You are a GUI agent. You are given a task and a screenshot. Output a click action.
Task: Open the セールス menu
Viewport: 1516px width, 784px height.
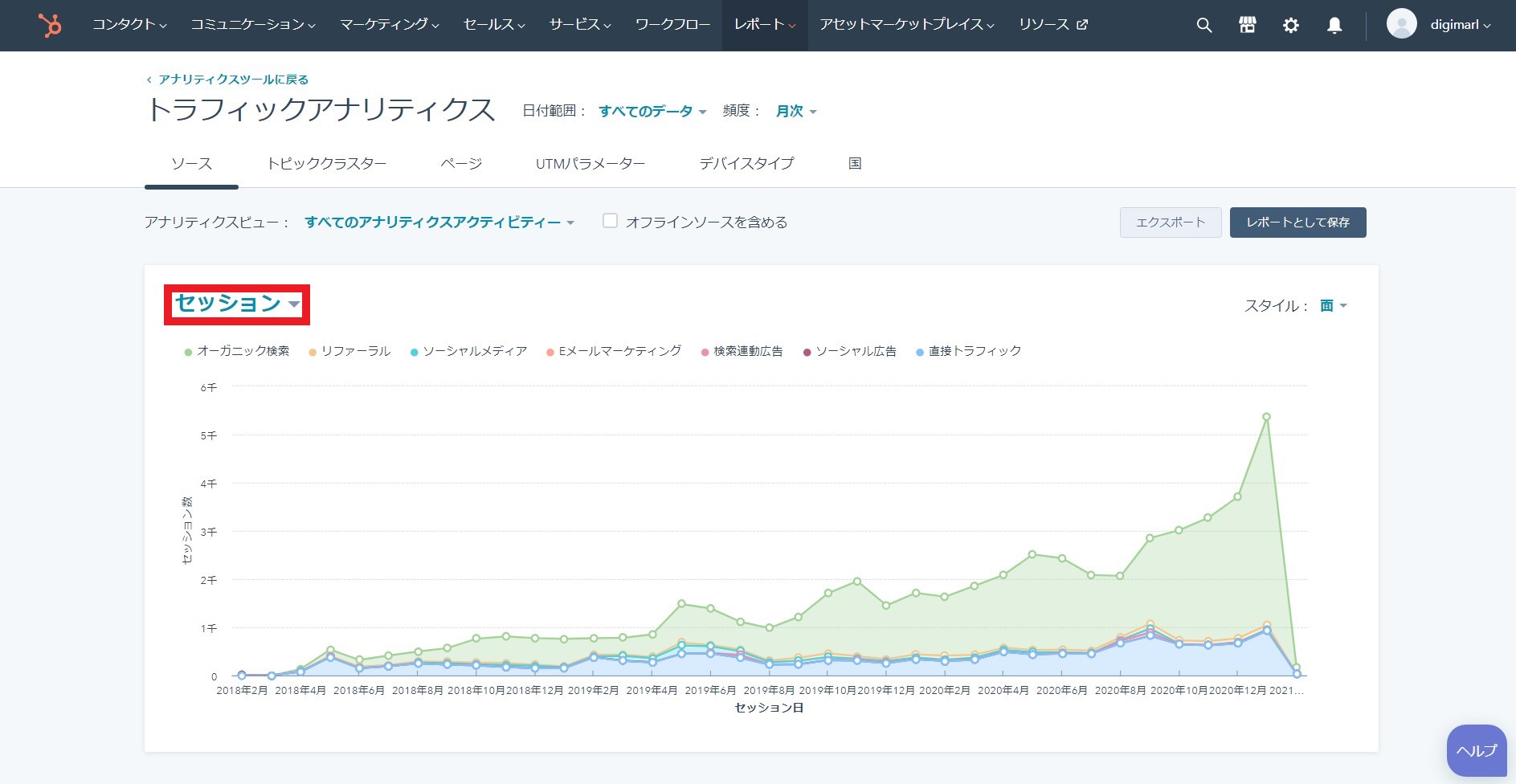pyautogui.click(x=494, y=25)
